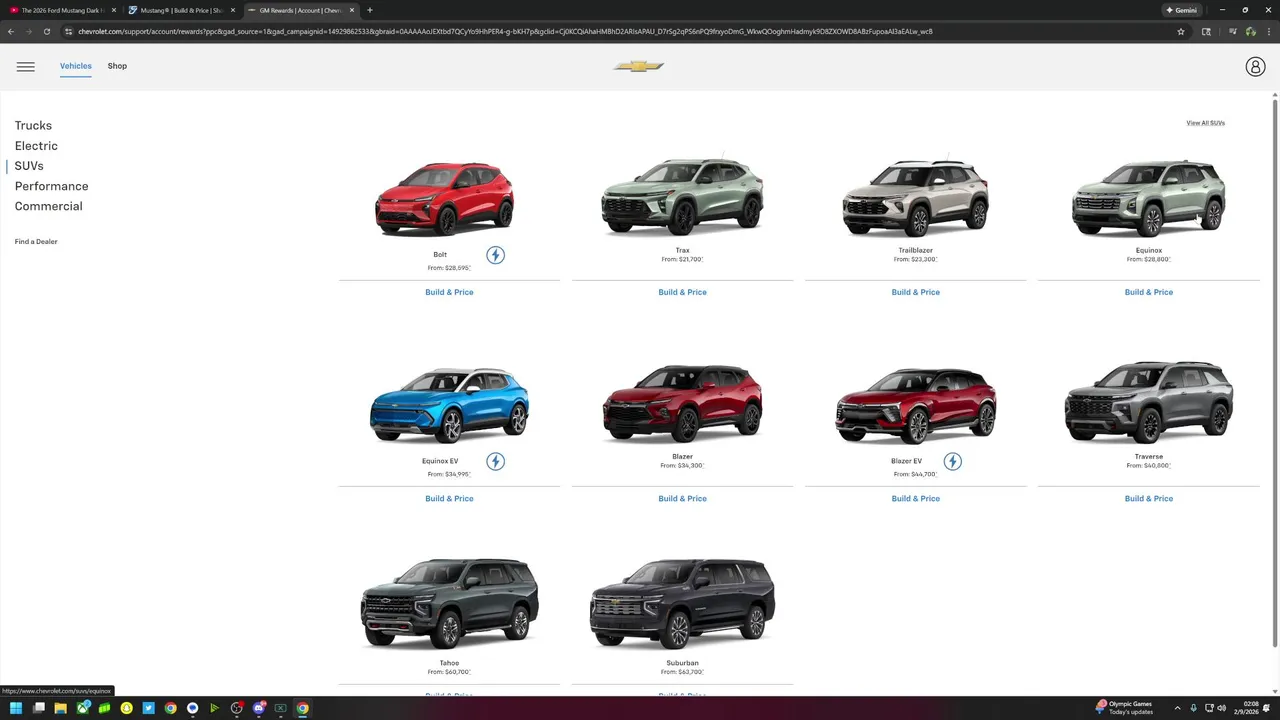Image resolution: width=1280 pixels, height=720 pixels.
Task: Open the black Suburban vehicle image
Action: 682,604
